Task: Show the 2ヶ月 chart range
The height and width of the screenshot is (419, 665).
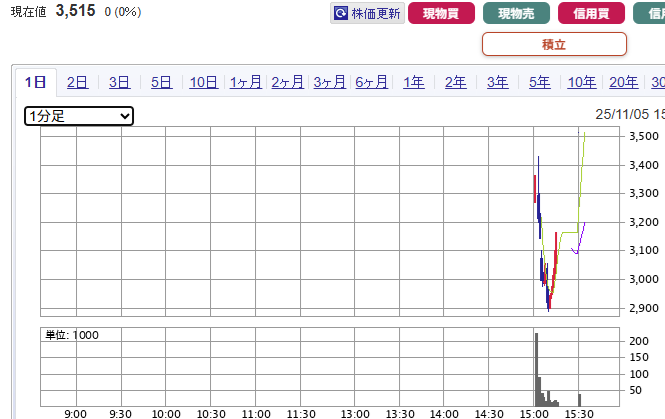Action: 287,82
